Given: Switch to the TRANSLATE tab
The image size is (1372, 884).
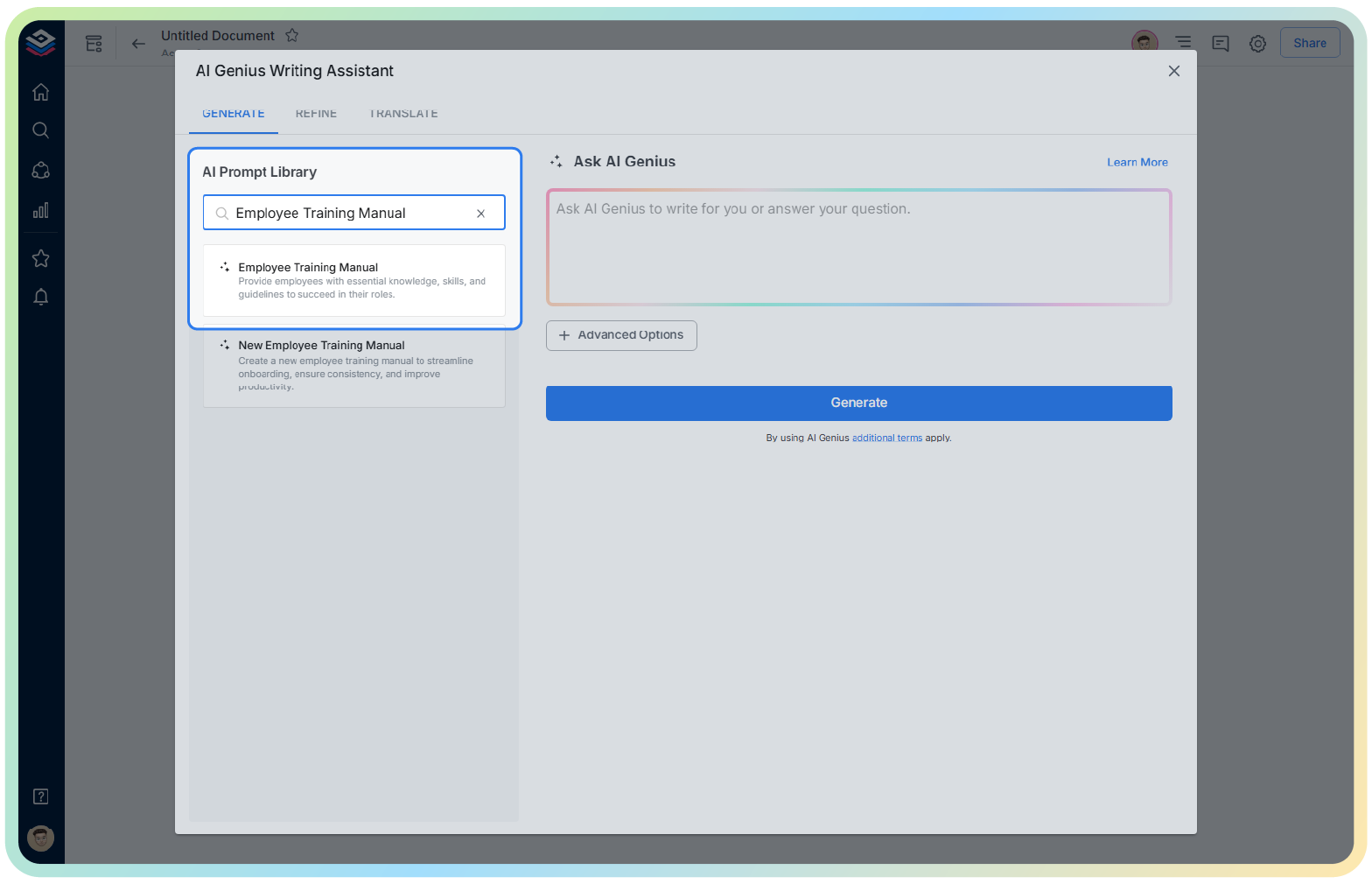Looking at the screenshot, I should (403, 114).
